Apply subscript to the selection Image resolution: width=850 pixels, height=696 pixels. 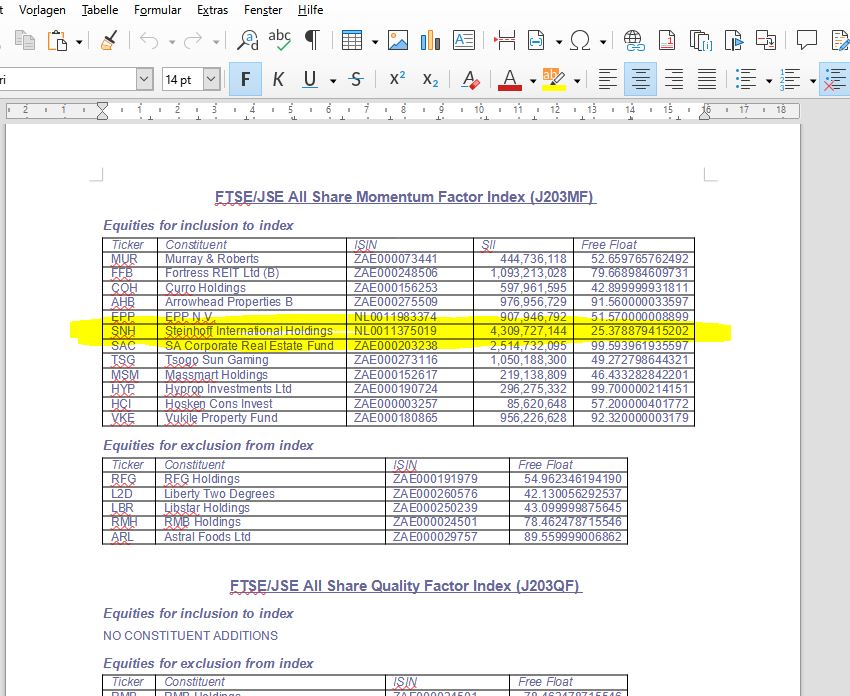pyautogui.click(x=430, y=80)
